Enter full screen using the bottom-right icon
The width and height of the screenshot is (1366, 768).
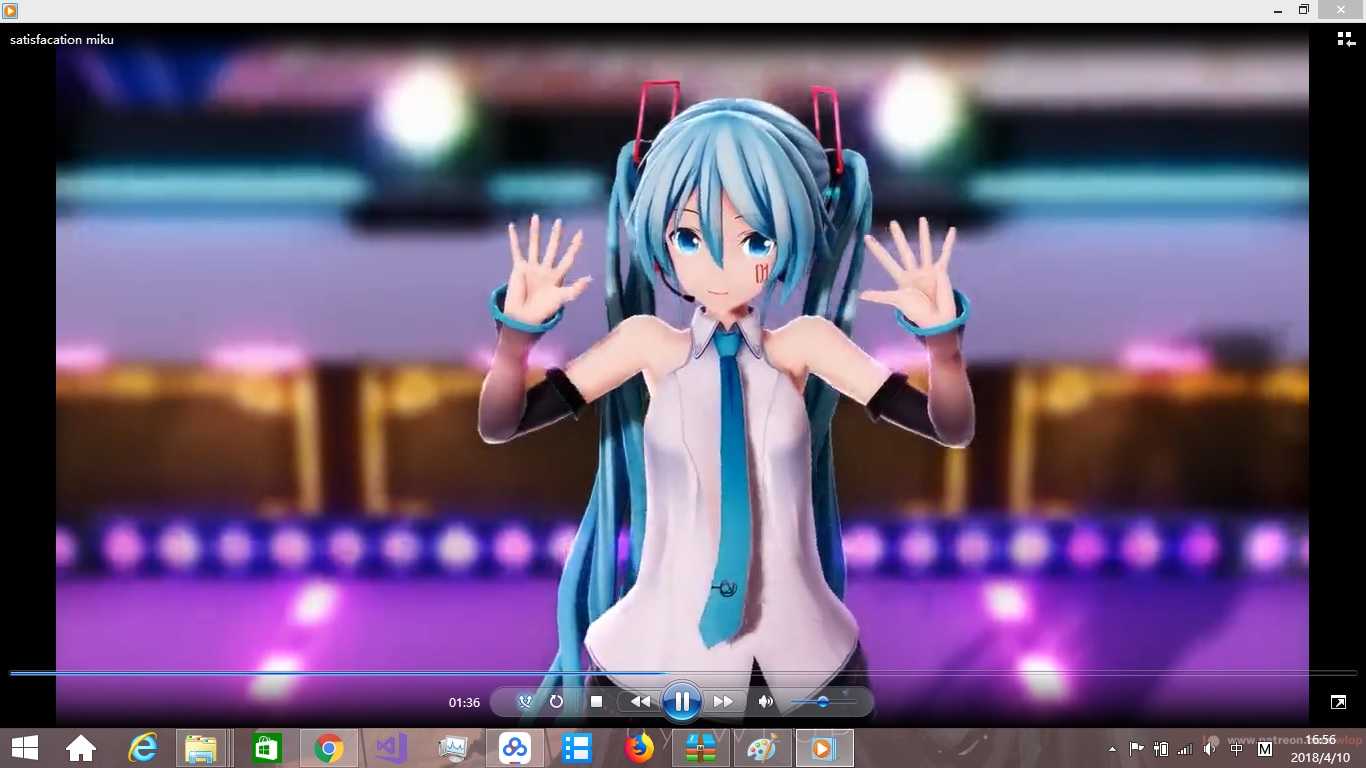[1339, 702]
